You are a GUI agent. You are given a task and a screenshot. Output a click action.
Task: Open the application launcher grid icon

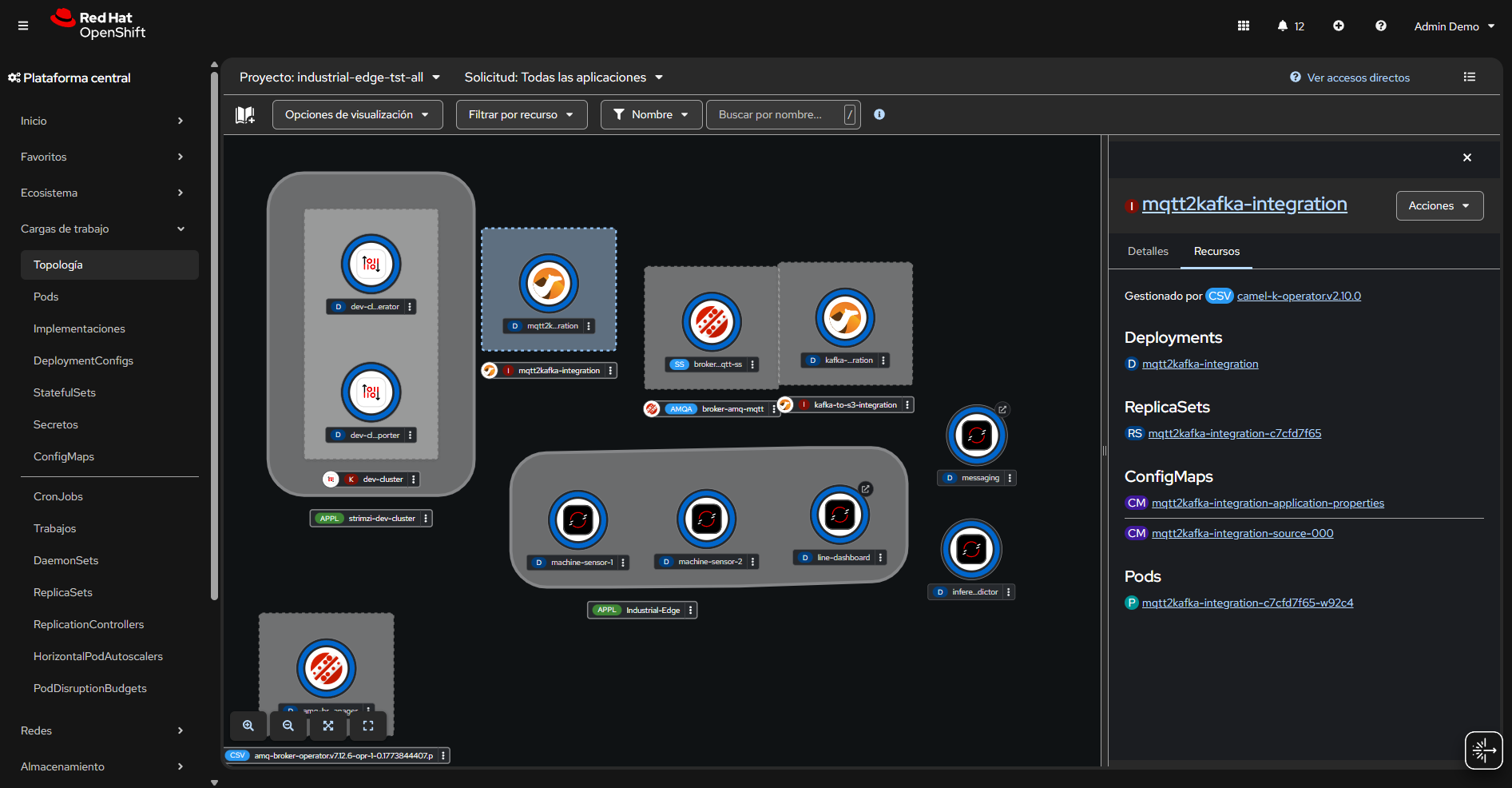coord(1244,26)
